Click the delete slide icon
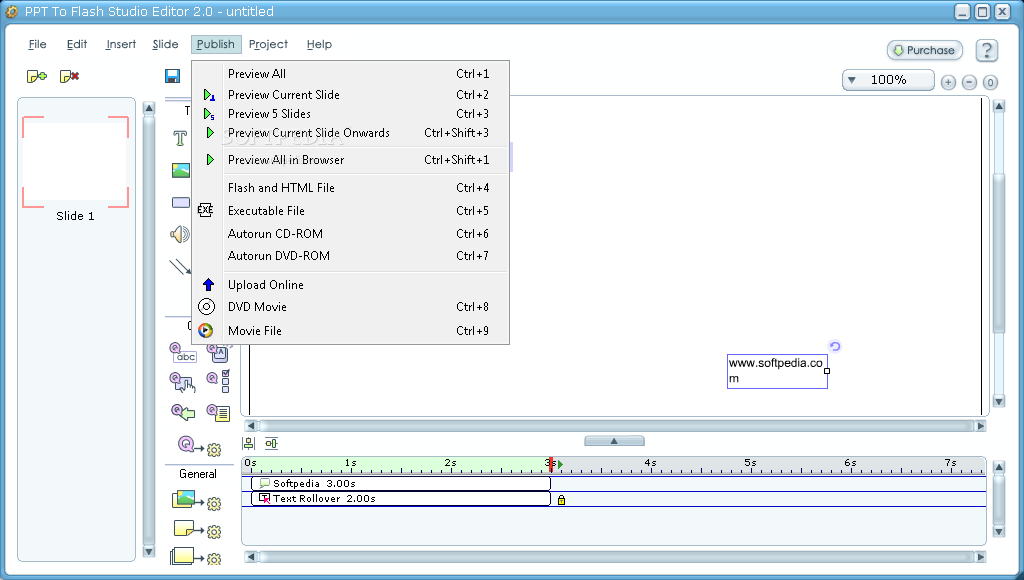The height and width of the screenshot is (580, 1024). click(x=69, y=76)
